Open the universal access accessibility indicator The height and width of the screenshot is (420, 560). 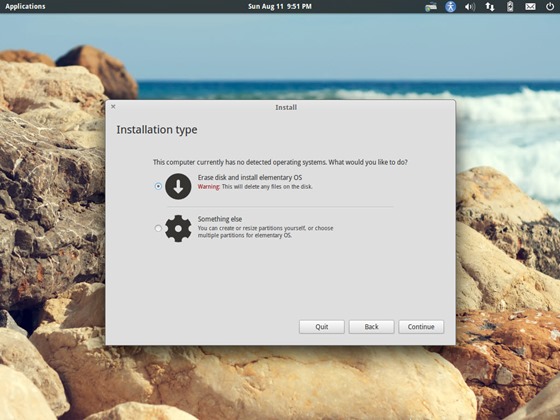coord(450,6)
